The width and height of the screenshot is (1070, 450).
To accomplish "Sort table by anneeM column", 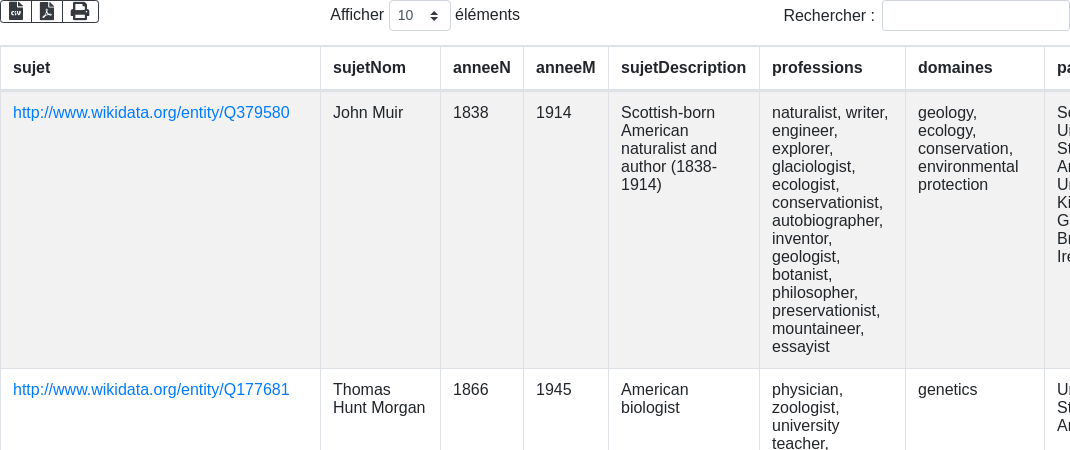I will point(565,68).
